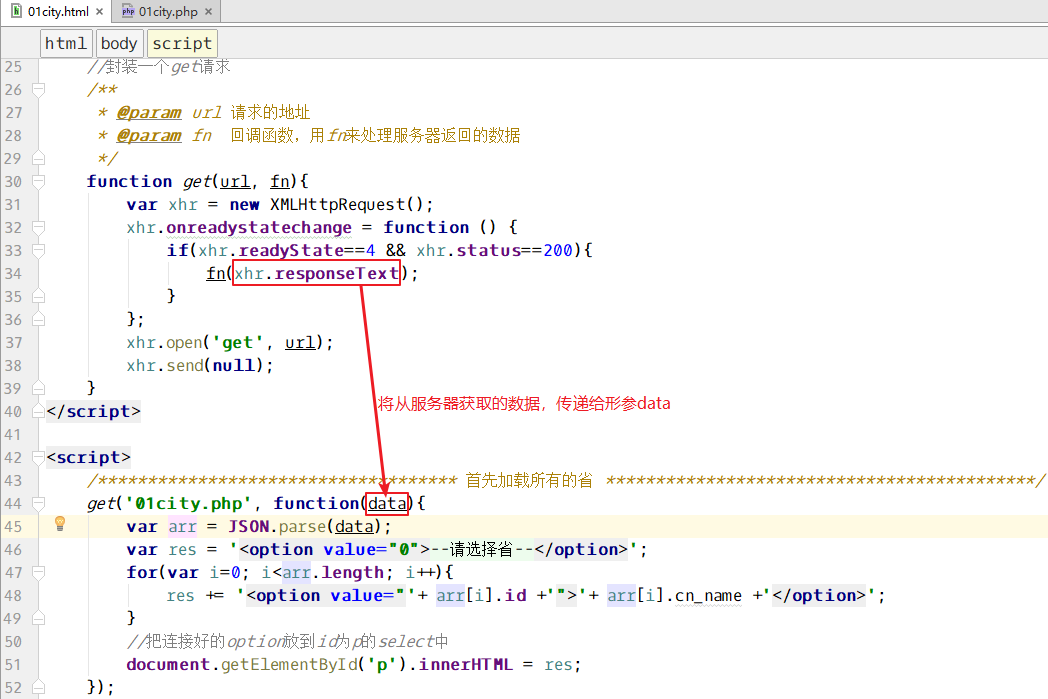Click line number 31 in the gutter
Screen dimensions: 1048x699
pyautogui.click(x=13, y=204)
